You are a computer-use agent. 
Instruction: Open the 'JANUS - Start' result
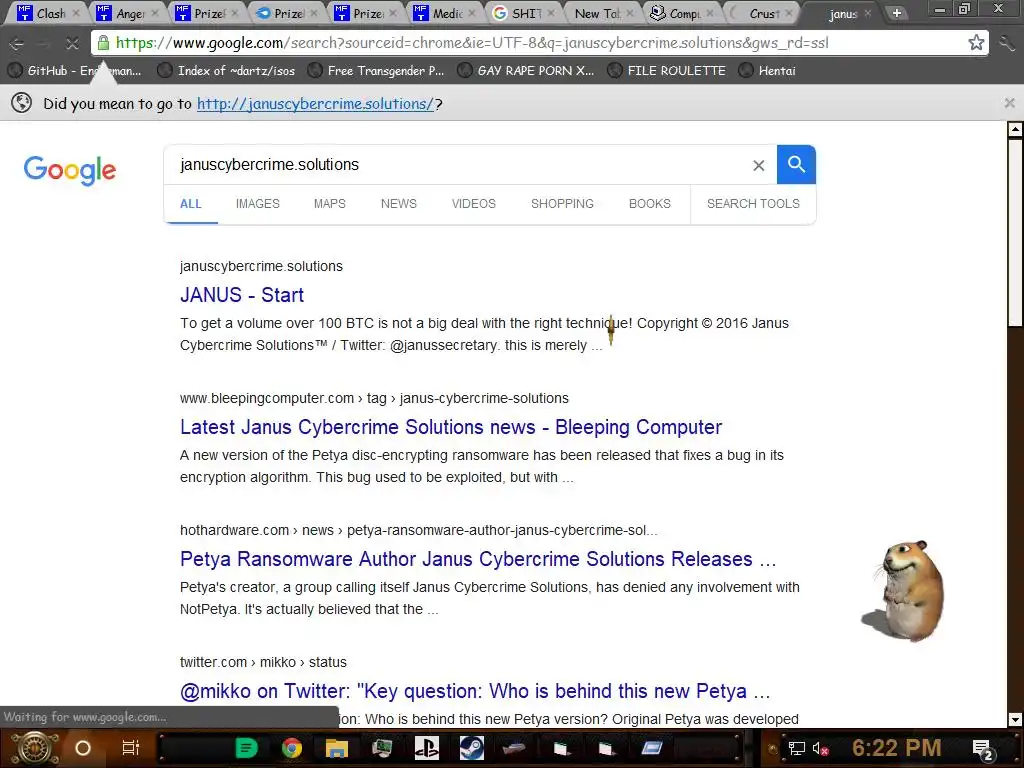(x=242, y=295)
